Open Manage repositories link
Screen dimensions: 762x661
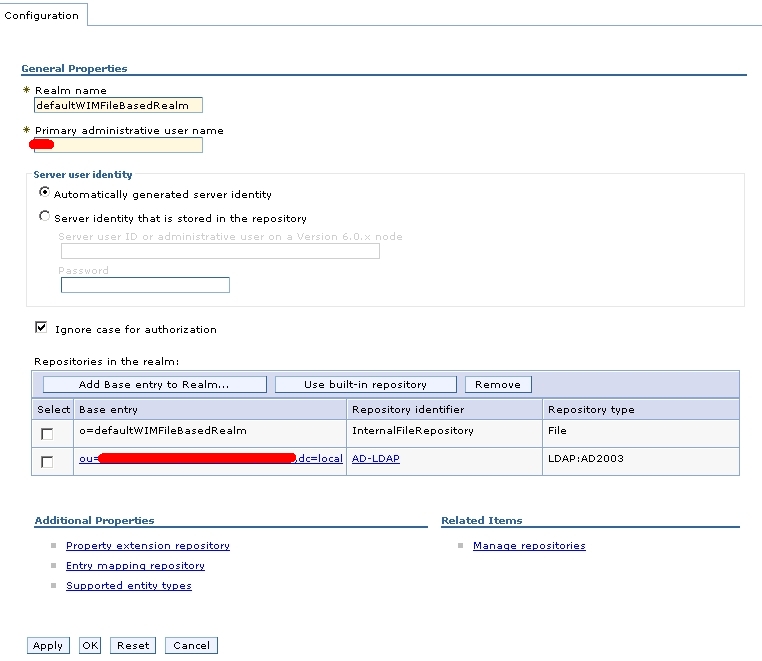(529, 546)
